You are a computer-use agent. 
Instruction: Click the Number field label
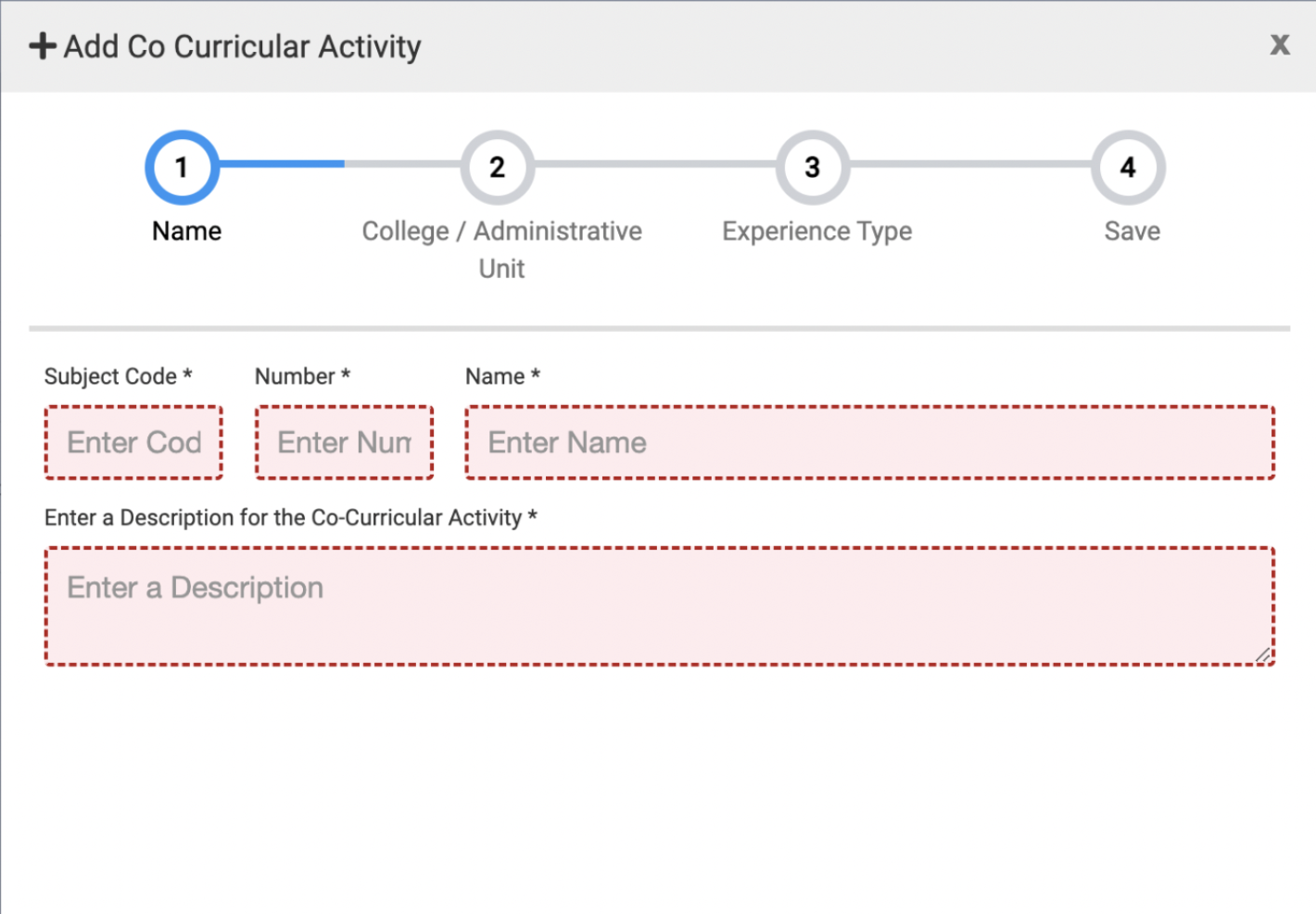pos(302,376)
